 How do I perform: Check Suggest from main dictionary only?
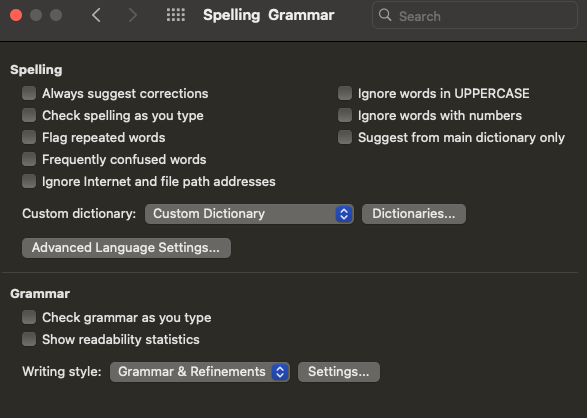click(x=345, y=137)
